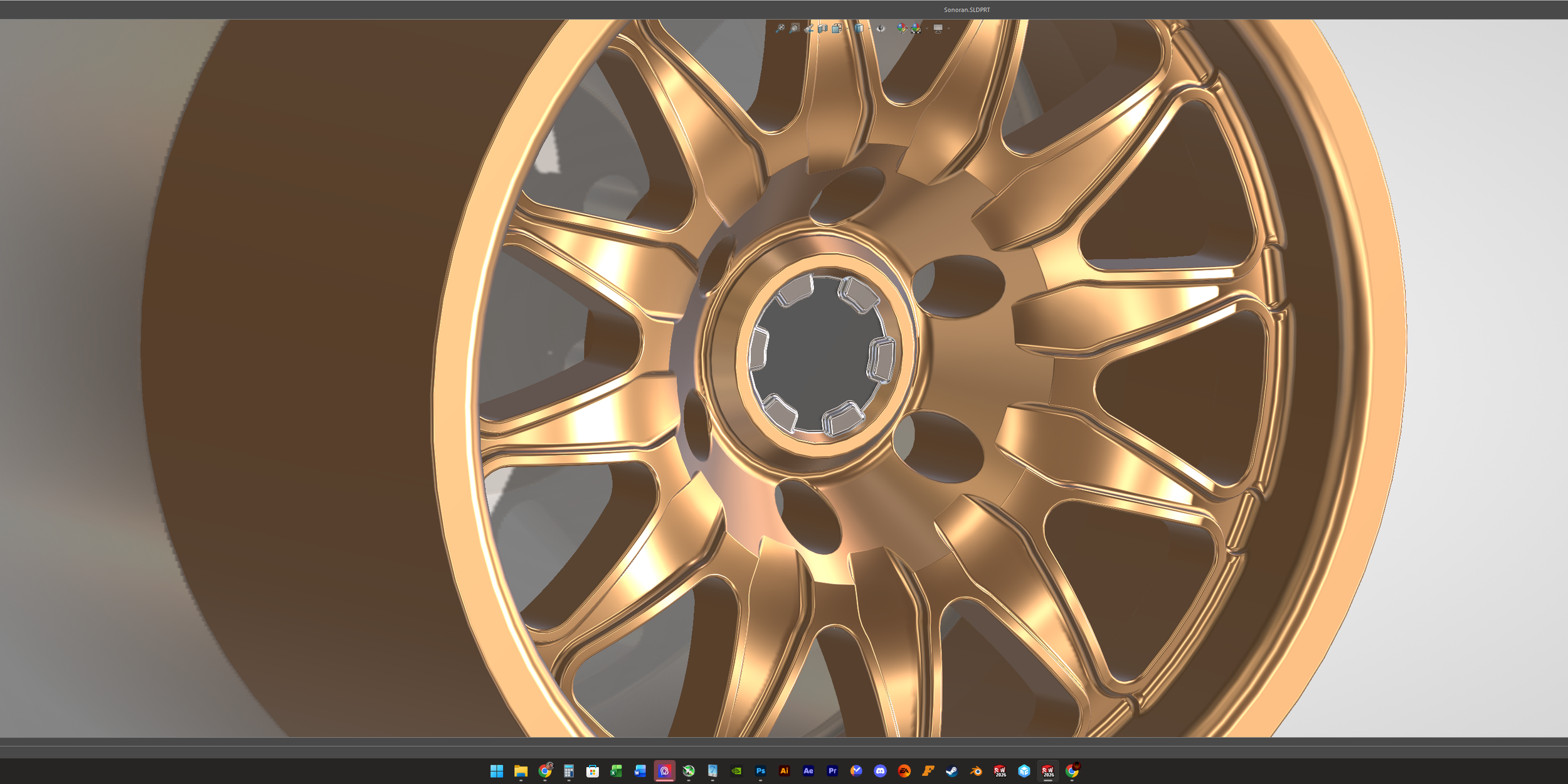
Task: Open the NVIDIA app on the taskbar
Action: click(x=736, y=771)
